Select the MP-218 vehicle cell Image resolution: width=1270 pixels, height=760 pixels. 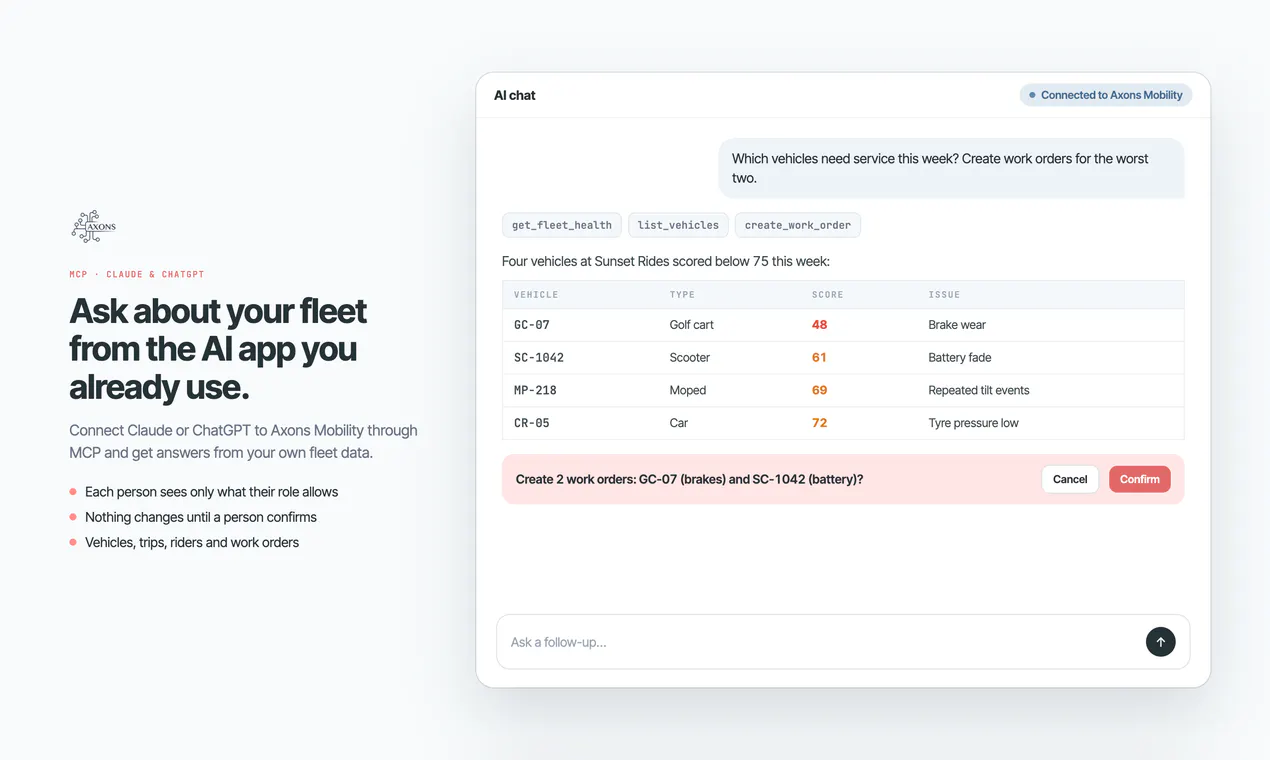click(535, 390)
